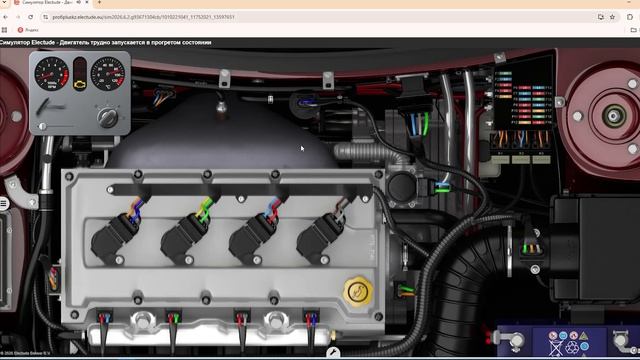Click the green F1 fuse
Screen dimensions: 640x360
505,74
